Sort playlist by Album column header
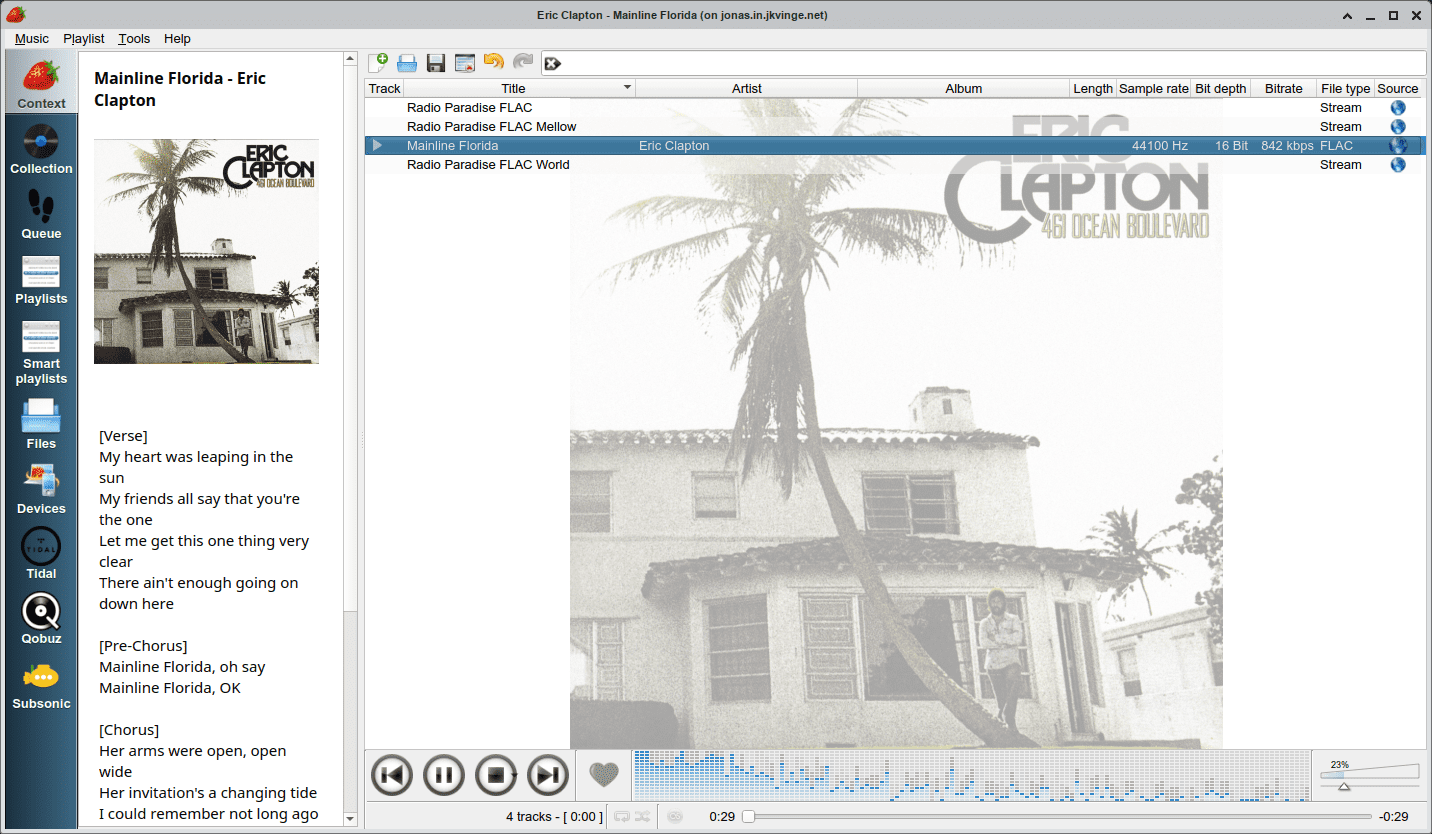 [x=963, y=88]
